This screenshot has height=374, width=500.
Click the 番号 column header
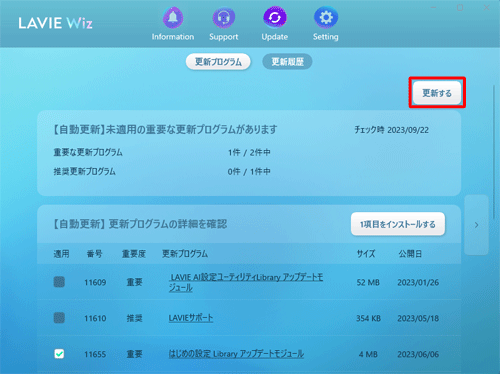95,254
